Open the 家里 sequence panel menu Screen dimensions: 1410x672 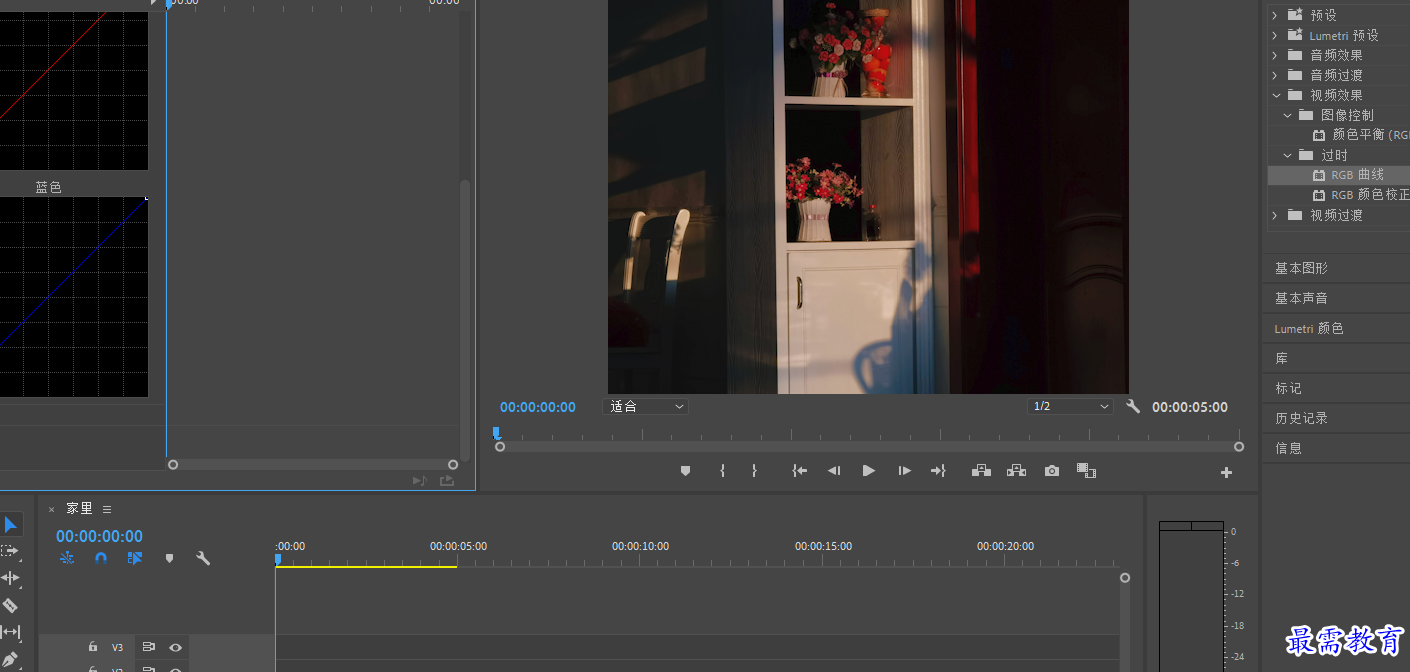[107, 509]
